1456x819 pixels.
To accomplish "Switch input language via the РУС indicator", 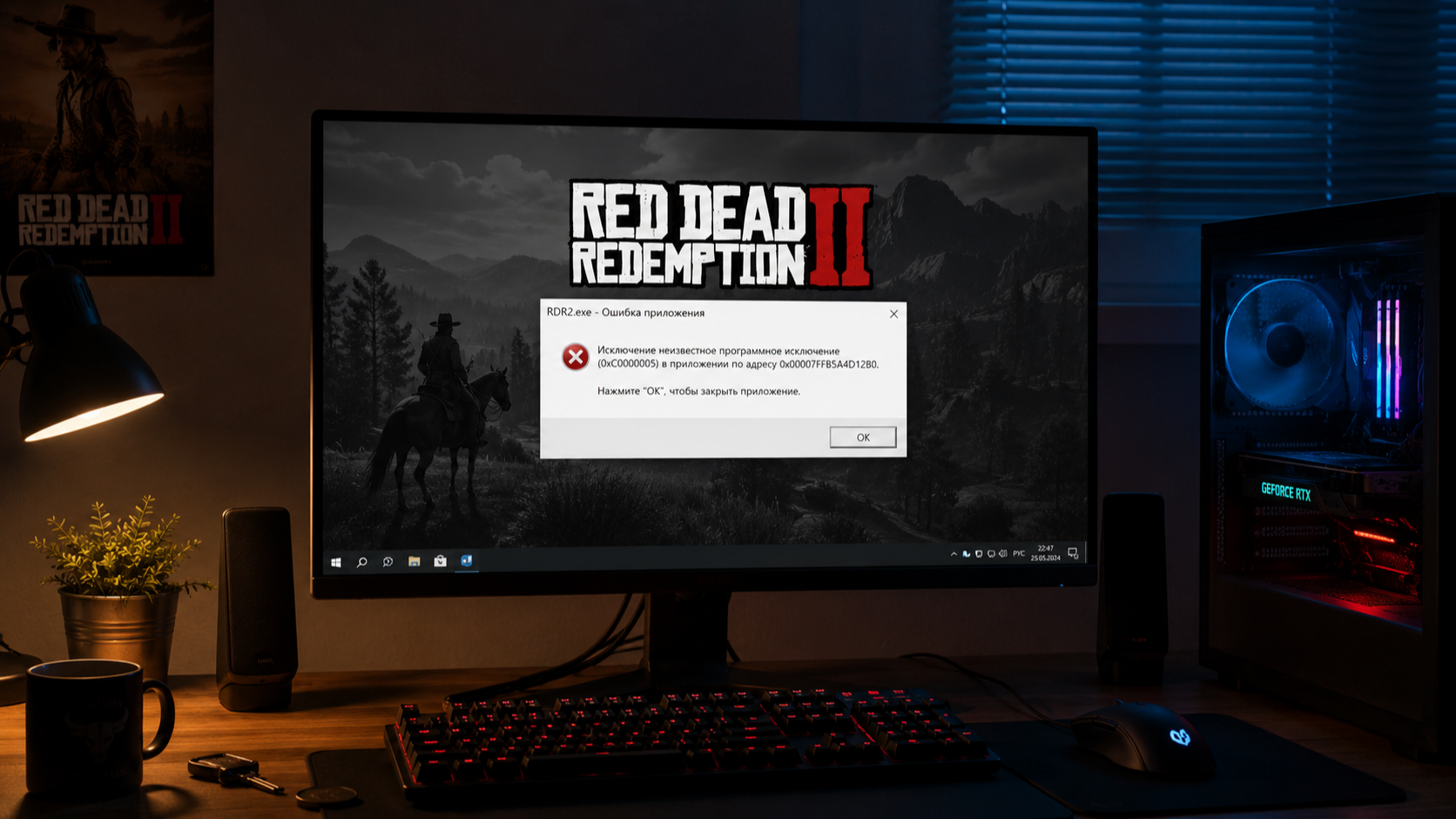I will click(1019, 554).
